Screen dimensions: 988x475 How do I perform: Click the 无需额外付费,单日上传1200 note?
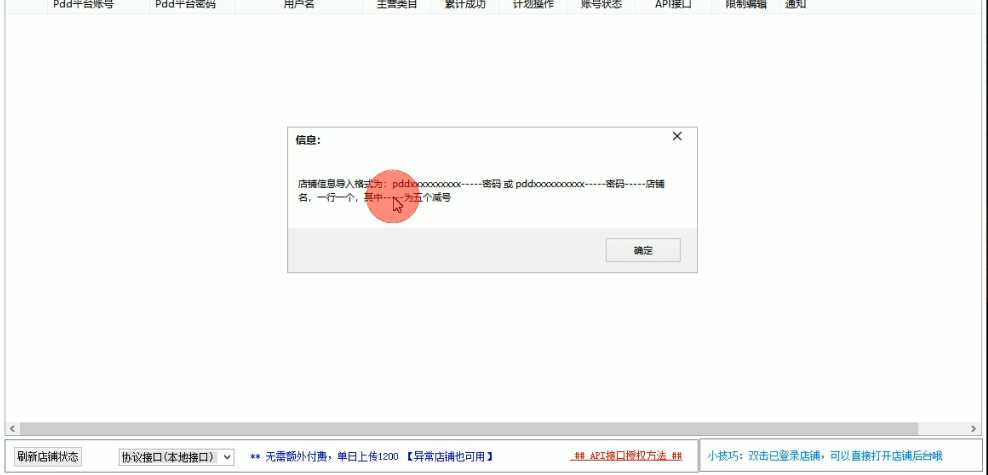pyautogui.click(x=371, y=457)
